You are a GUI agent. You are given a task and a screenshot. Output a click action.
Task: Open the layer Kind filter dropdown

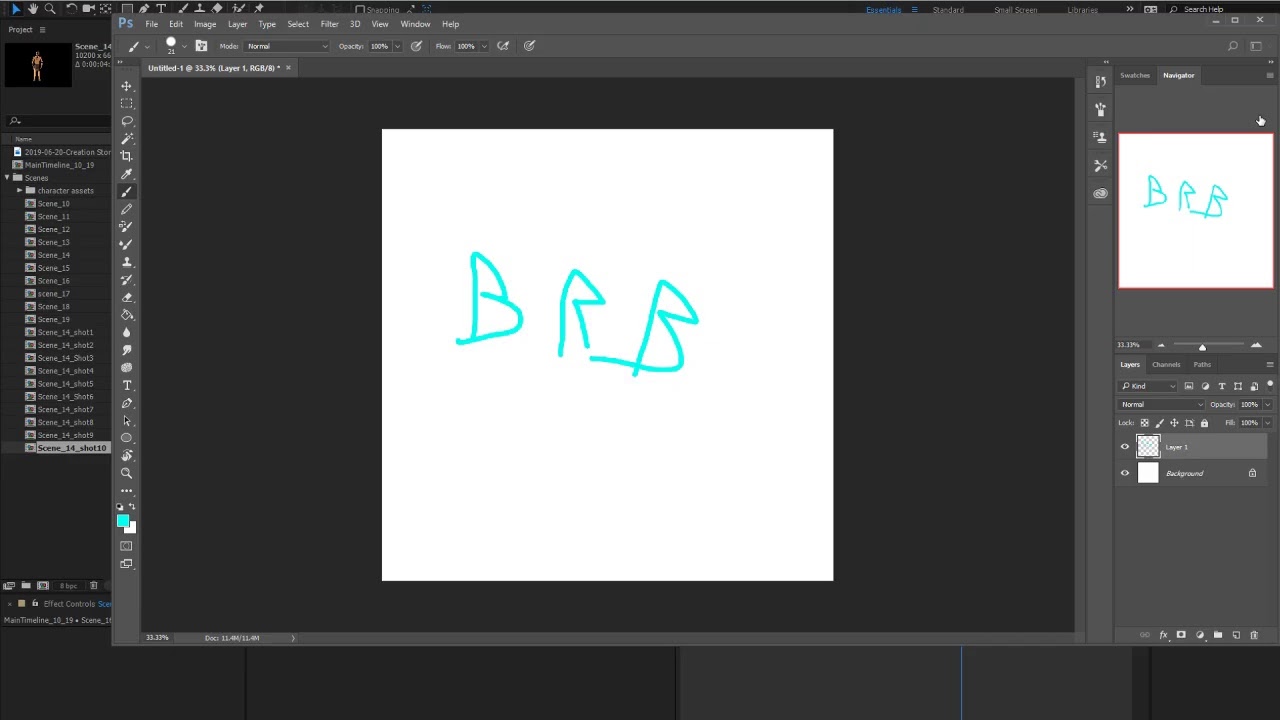[1149, 386]
